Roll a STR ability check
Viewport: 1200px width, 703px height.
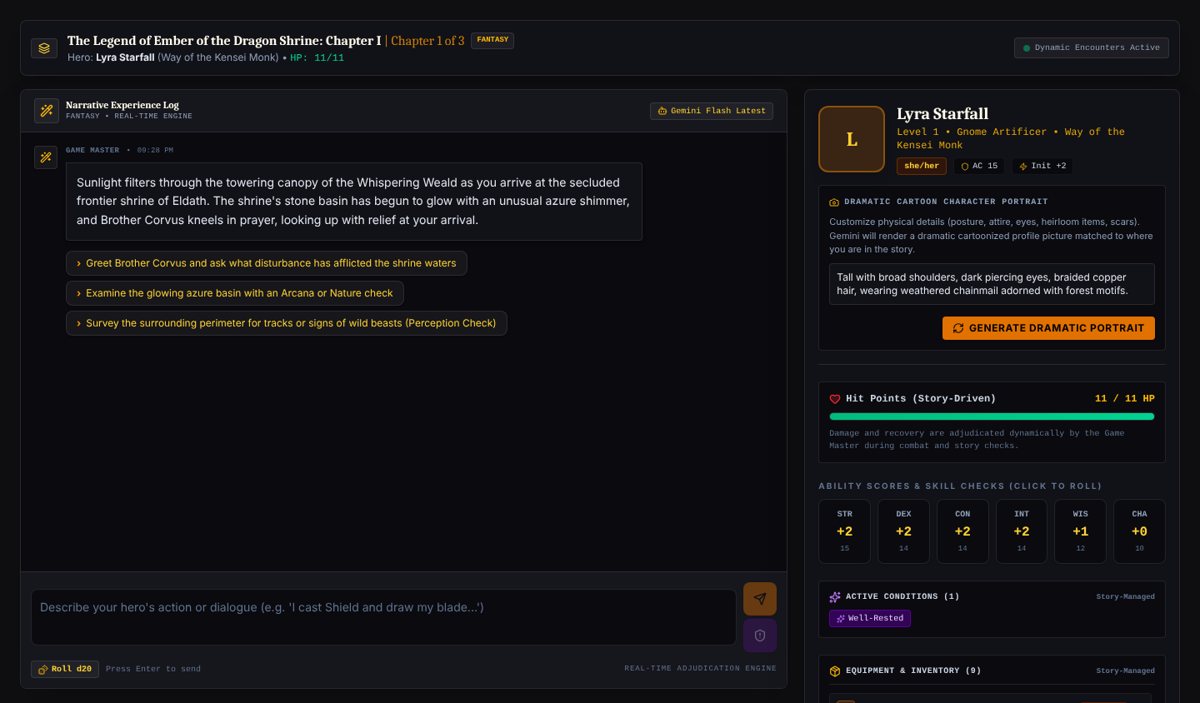845,531
